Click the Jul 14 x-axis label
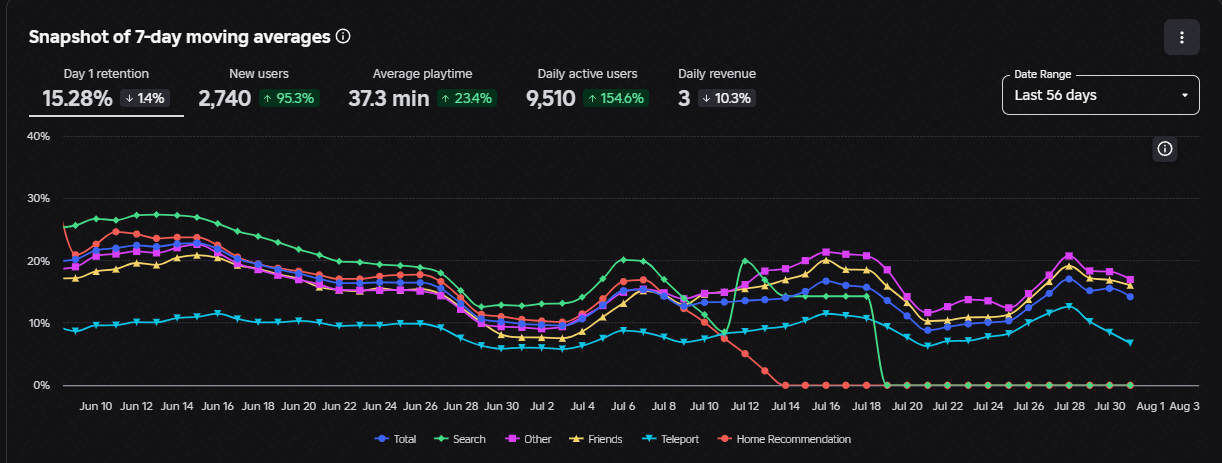 785,407
